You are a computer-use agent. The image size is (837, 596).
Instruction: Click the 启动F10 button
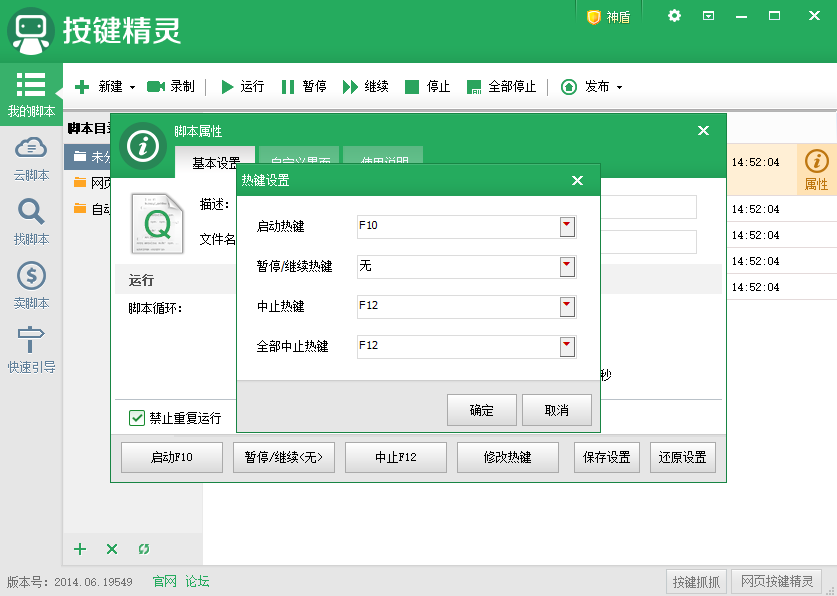click(x=172, y=457)
